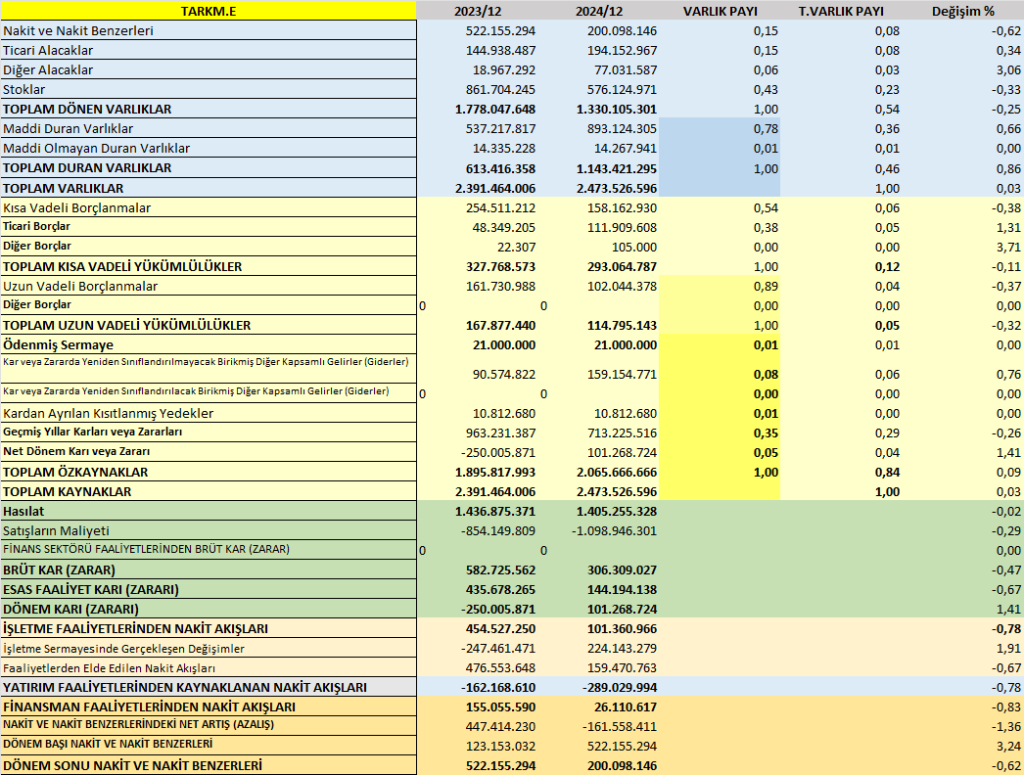The image size is (1024, 775).
Task: Click the value 159.154.771
Action: pyautogui.click(x=622, y=374)
